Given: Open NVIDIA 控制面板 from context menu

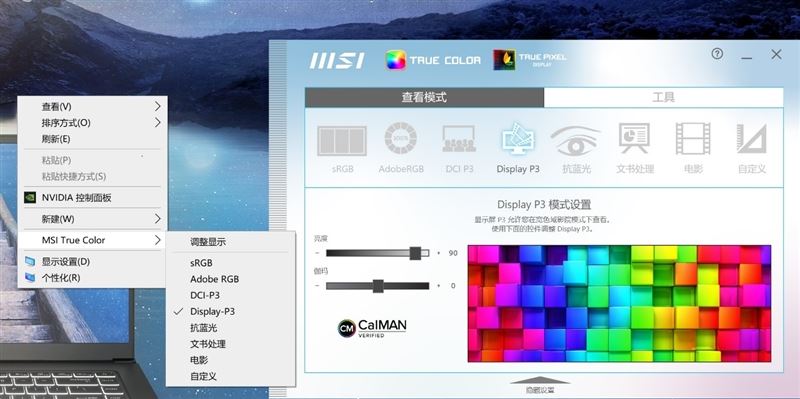Looking at the screenshot, I should pos(92,197).
